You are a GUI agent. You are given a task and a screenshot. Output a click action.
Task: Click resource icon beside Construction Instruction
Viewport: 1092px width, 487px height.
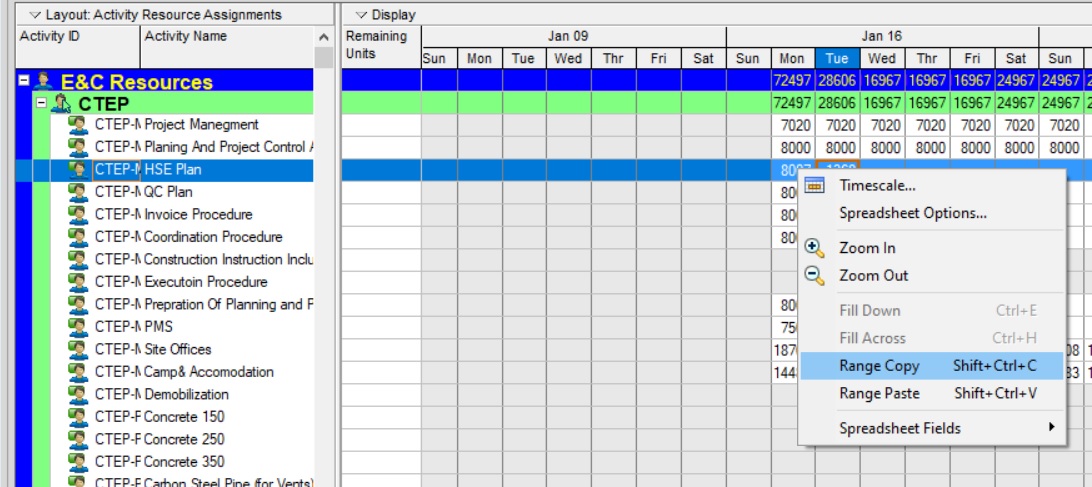pyautogui.click(x=78, y=260)
